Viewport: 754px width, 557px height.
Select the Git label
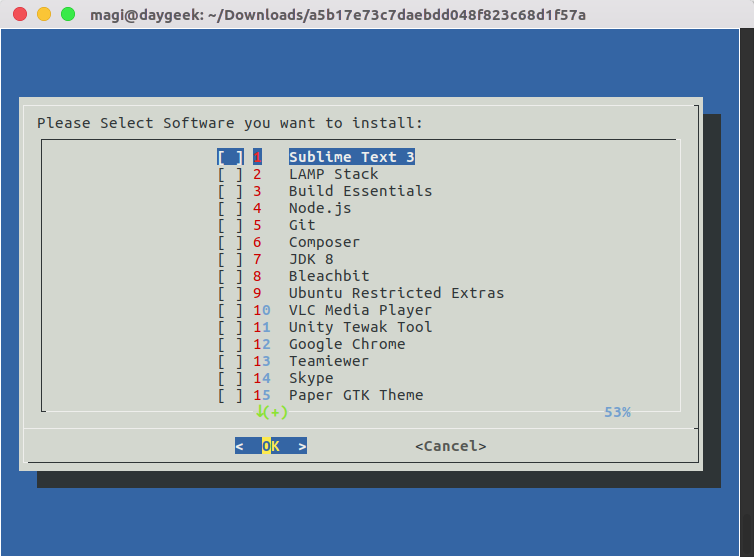point(302,225)
